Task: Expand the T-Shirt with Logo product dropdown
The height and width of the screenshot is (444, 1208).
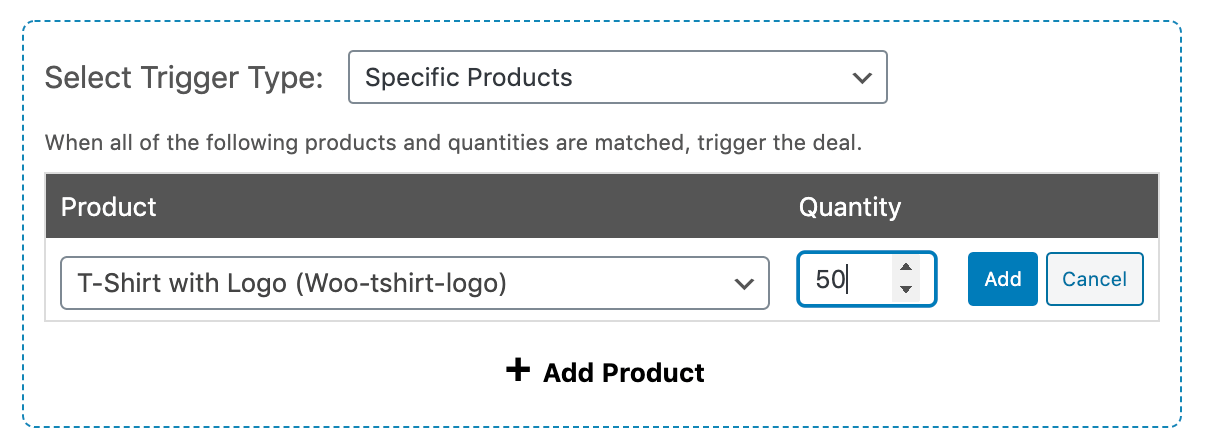Action: click(414, 283)
